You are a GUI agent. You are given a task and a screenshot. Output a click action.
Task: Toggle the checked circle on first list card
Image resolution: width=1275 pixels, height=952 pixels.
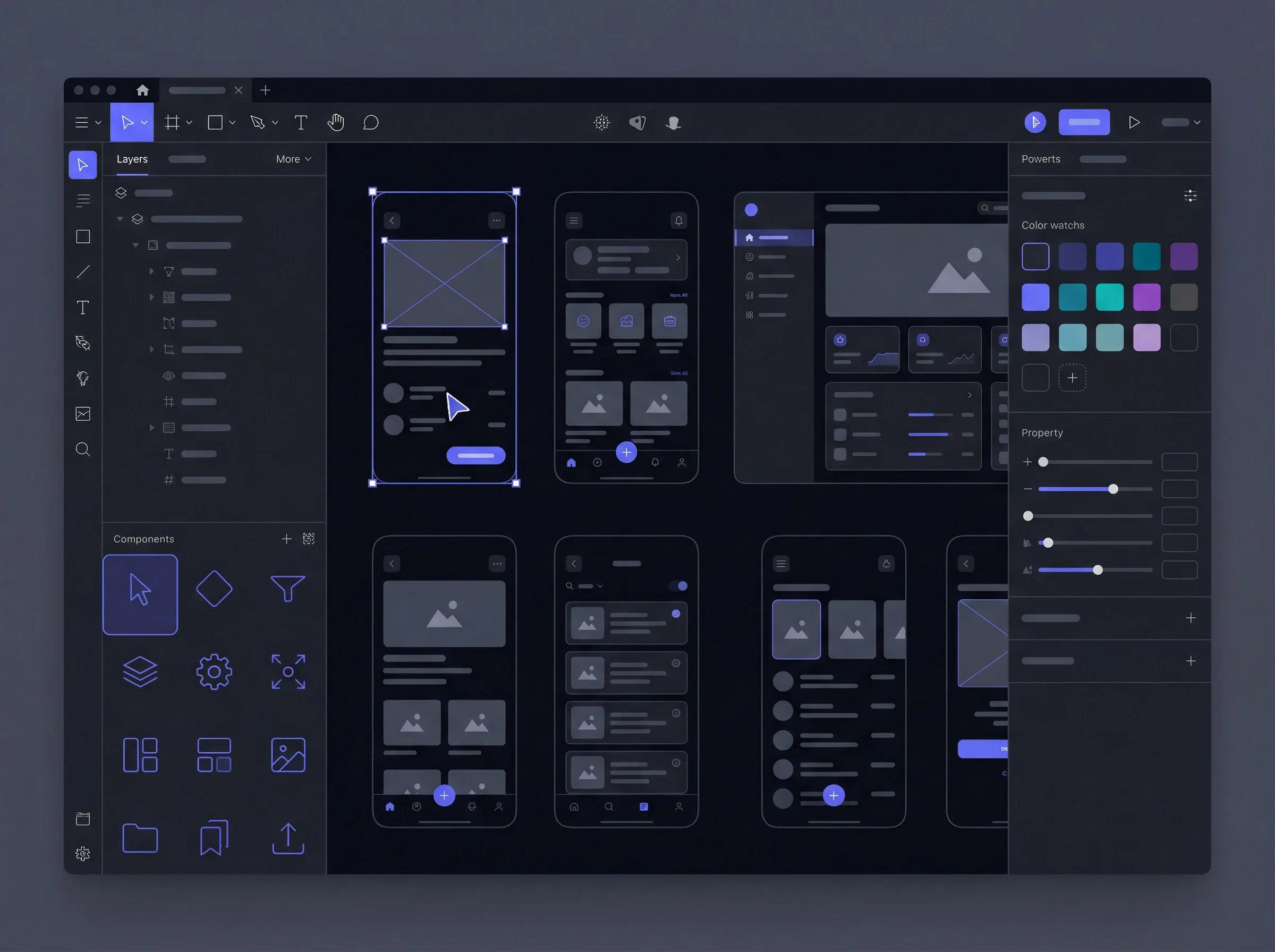(676, 614)
